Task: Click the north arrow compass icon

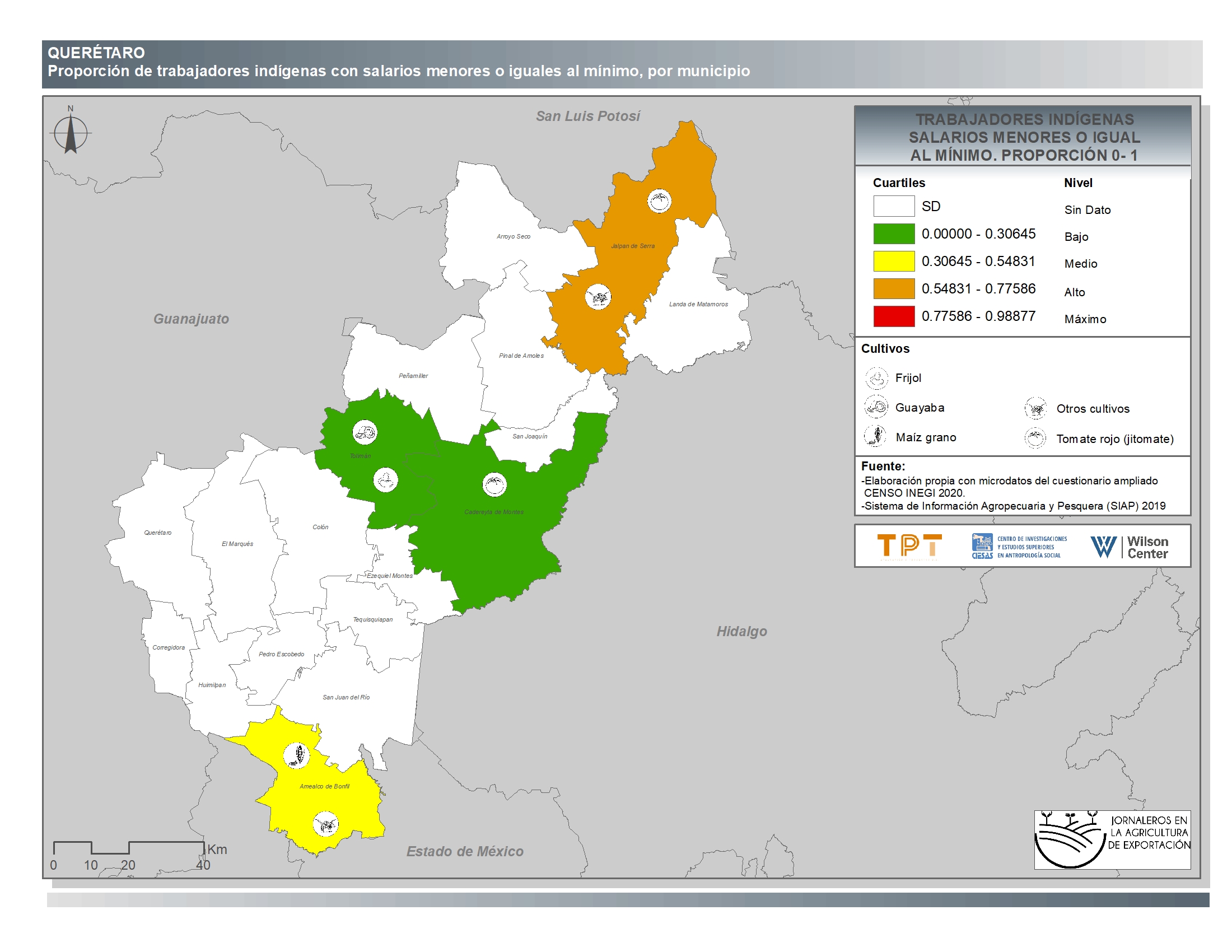Action: (71, 134)
